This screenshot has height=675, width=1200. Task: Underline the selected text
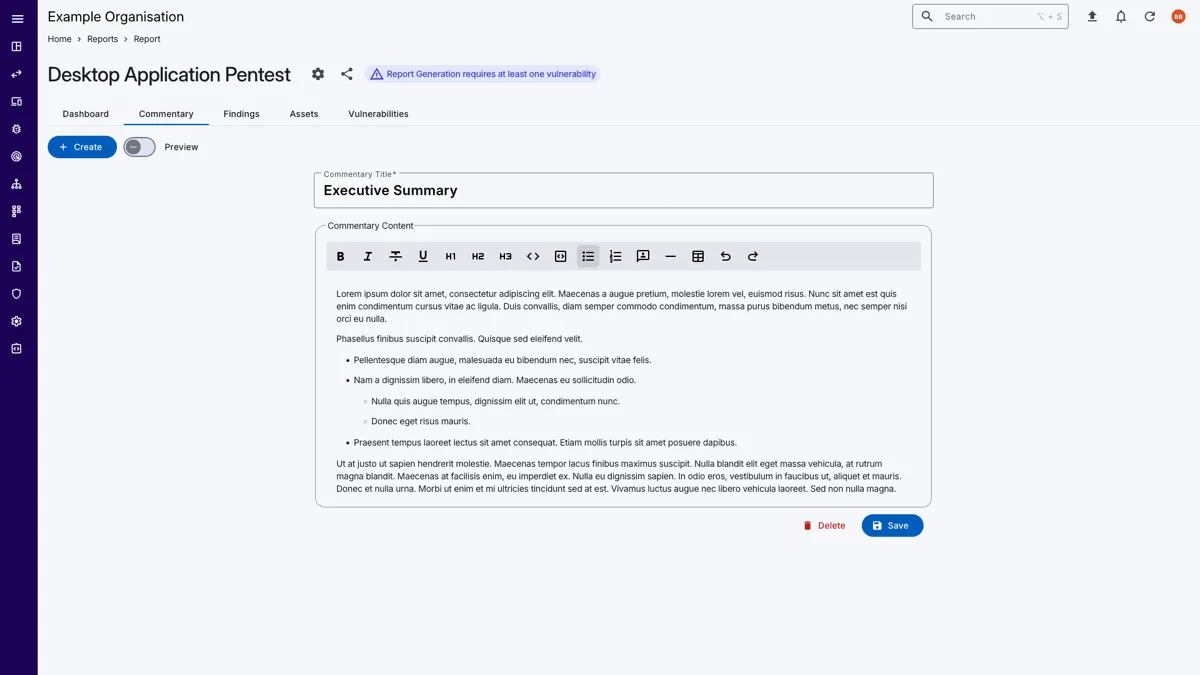coord(423,257)
